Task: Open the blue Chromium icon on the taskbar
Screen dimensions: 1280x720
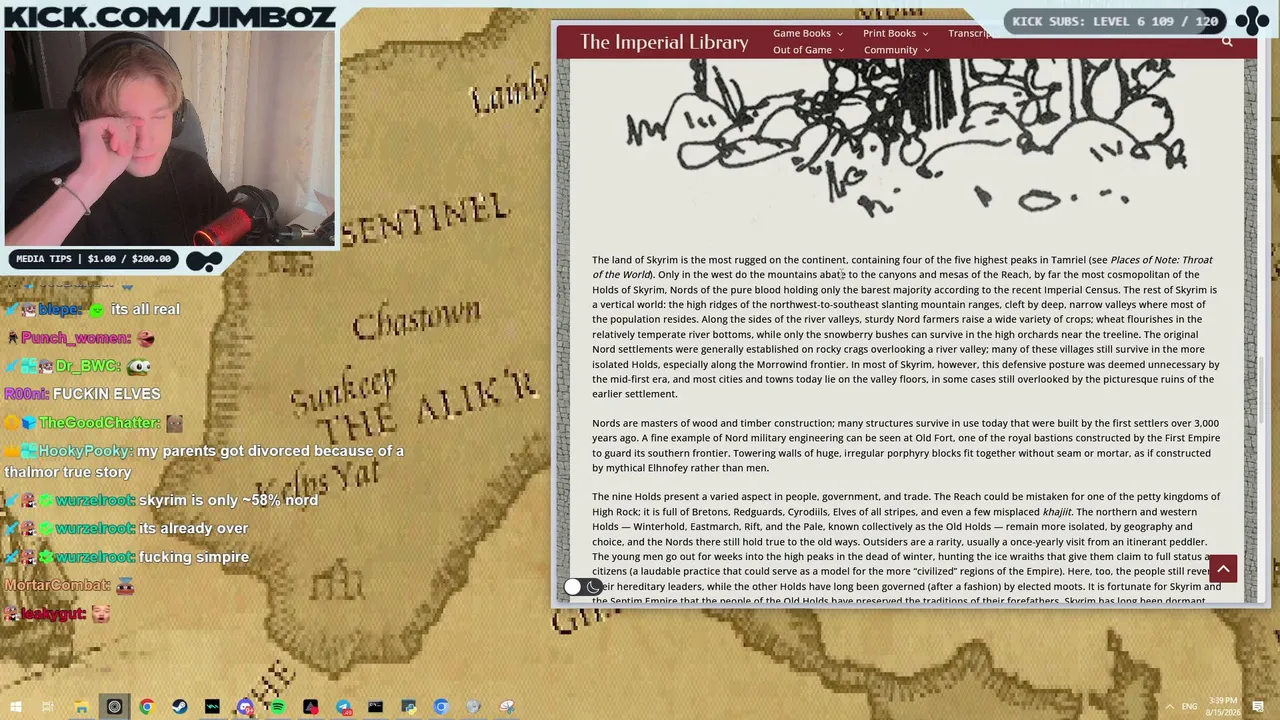Action: point(441,707)
